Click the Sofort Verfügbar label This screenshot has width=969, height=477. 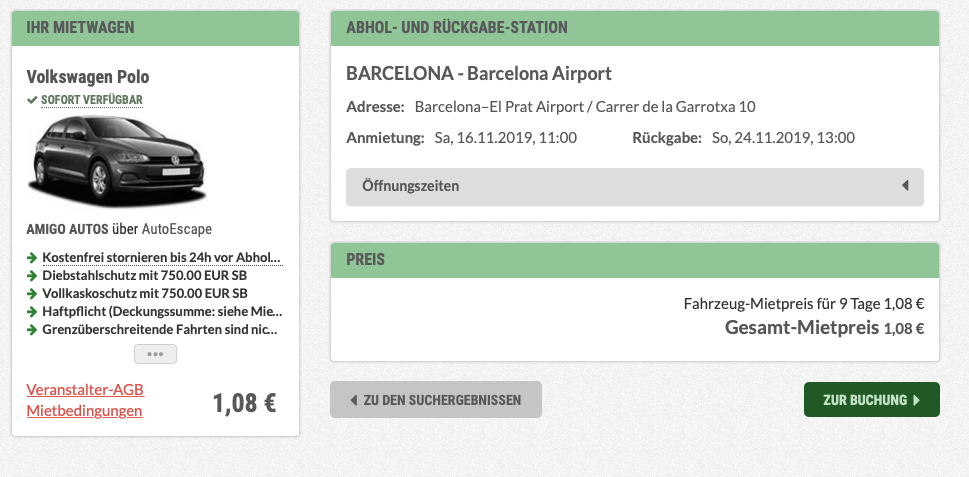(x=92, y=100)
